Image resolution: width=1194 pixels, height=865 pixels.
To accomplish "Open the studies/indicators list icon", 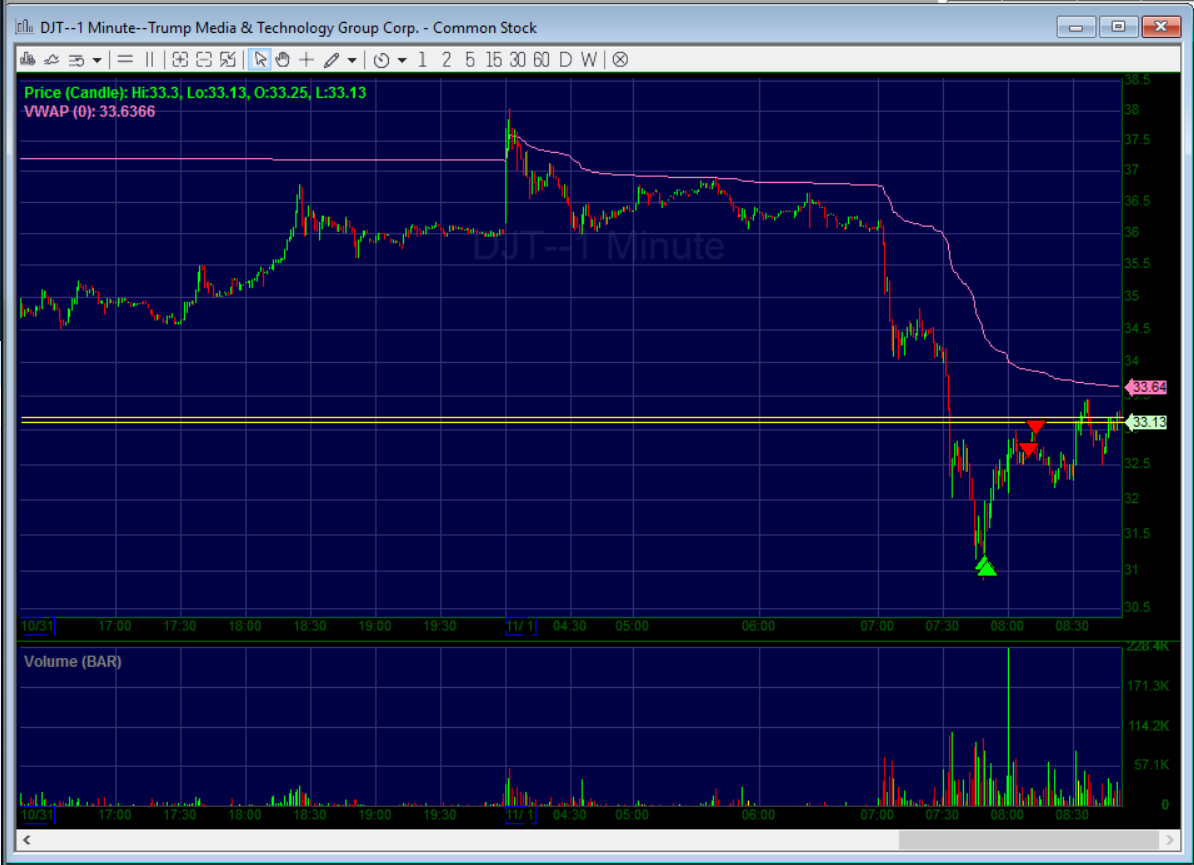I will tap(76, 59).
